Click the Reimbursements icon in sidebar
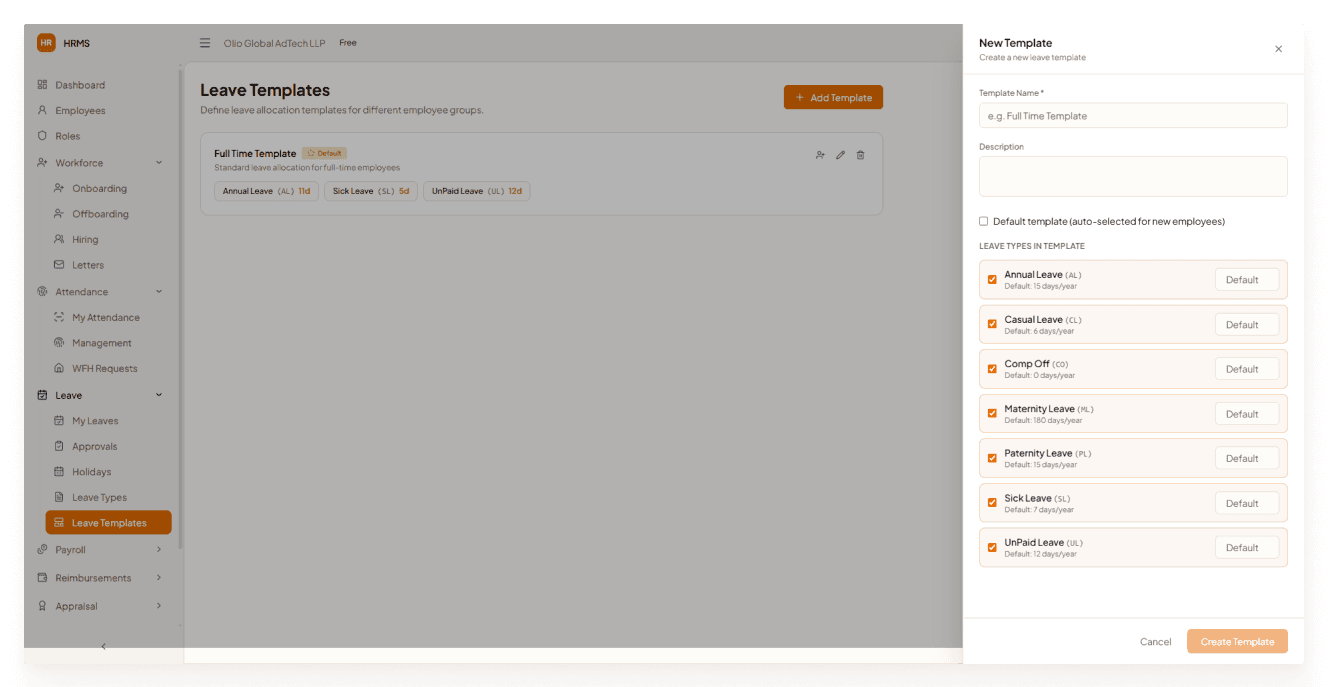1328x687 pixels. pos(42,578)
